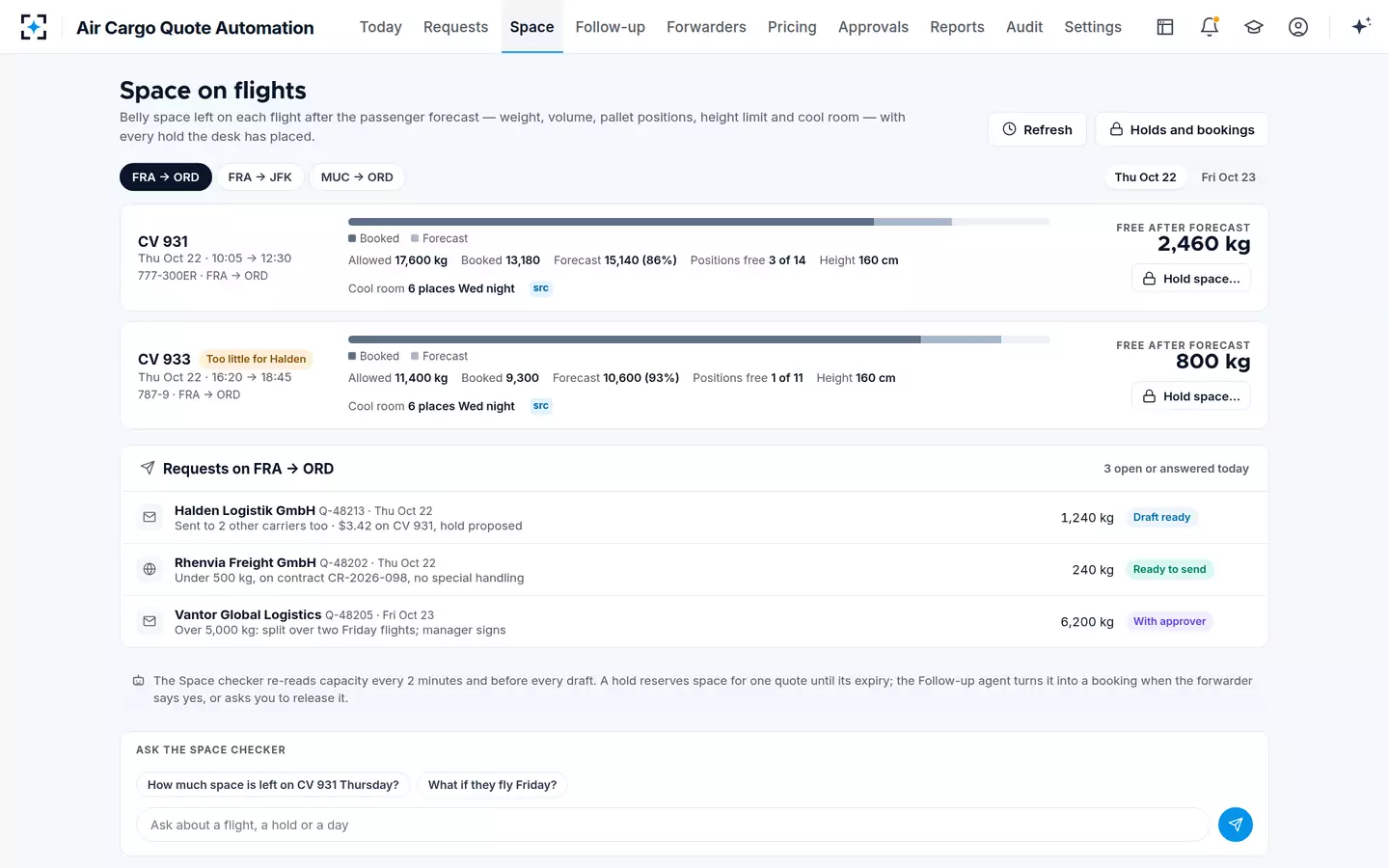1389x868 pixels.
Task: Click the mail icon for Halden Logistik
Action: 150,518
